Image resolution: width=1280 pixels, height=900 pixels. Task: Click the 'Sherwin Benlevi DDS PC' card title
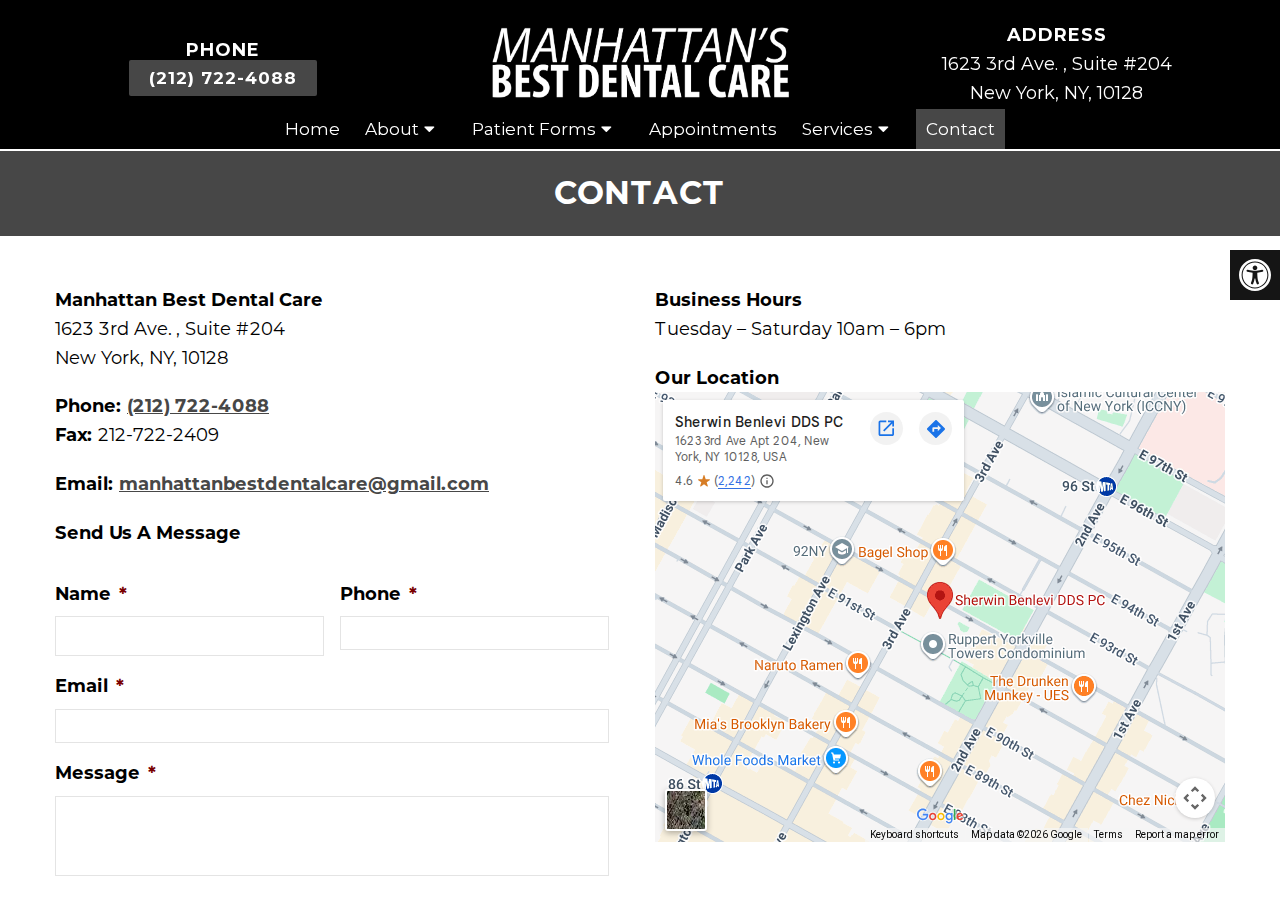[x=759, y=422]
